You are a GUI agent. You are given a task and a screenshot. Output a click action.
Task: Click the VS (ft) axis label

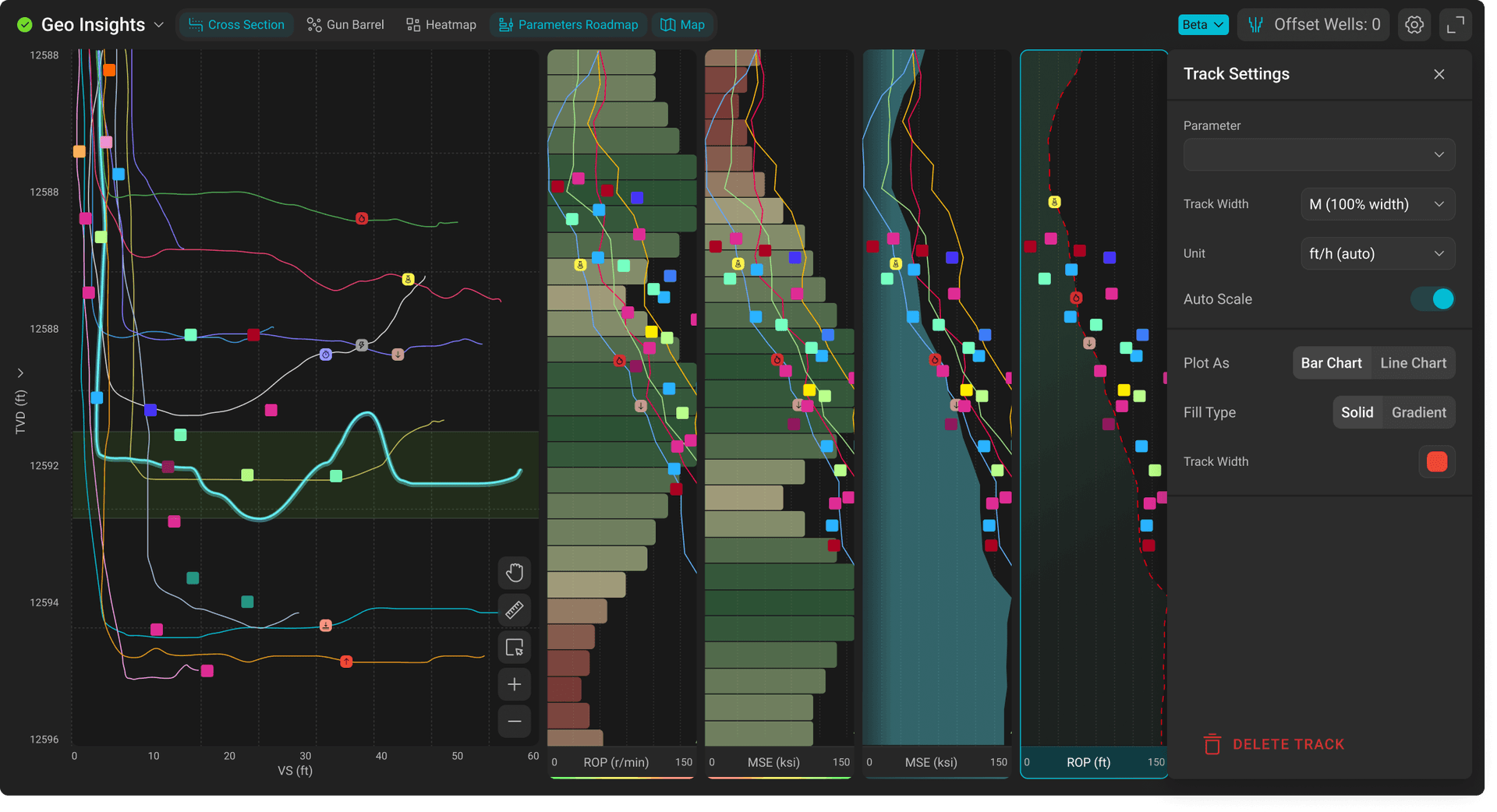coord(295,771)
